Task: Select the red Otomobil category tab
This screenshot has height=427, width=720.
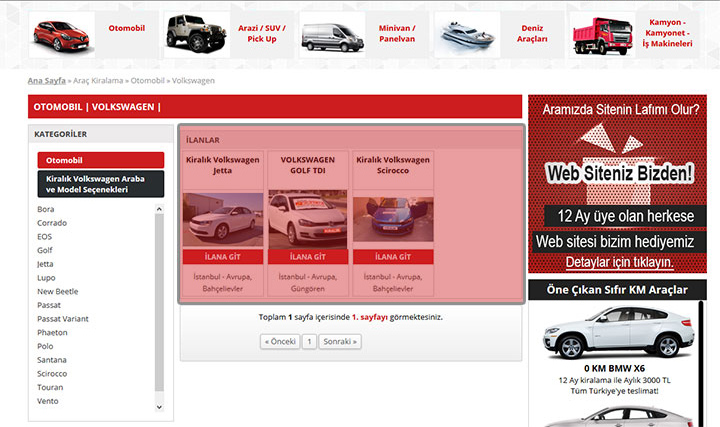Action: pyautogui.click(x=100, y=160)
